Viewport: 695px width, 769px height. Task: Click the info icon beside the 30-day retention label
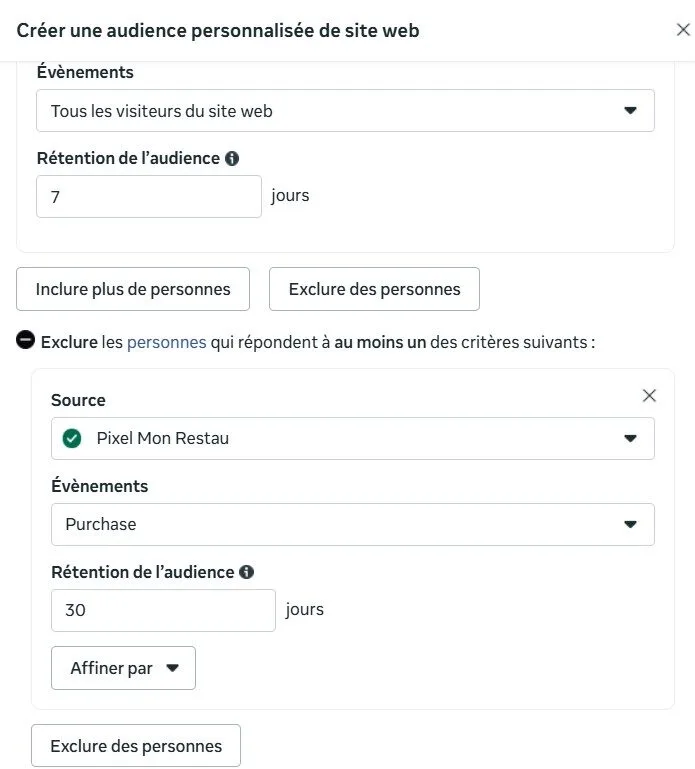246,572
